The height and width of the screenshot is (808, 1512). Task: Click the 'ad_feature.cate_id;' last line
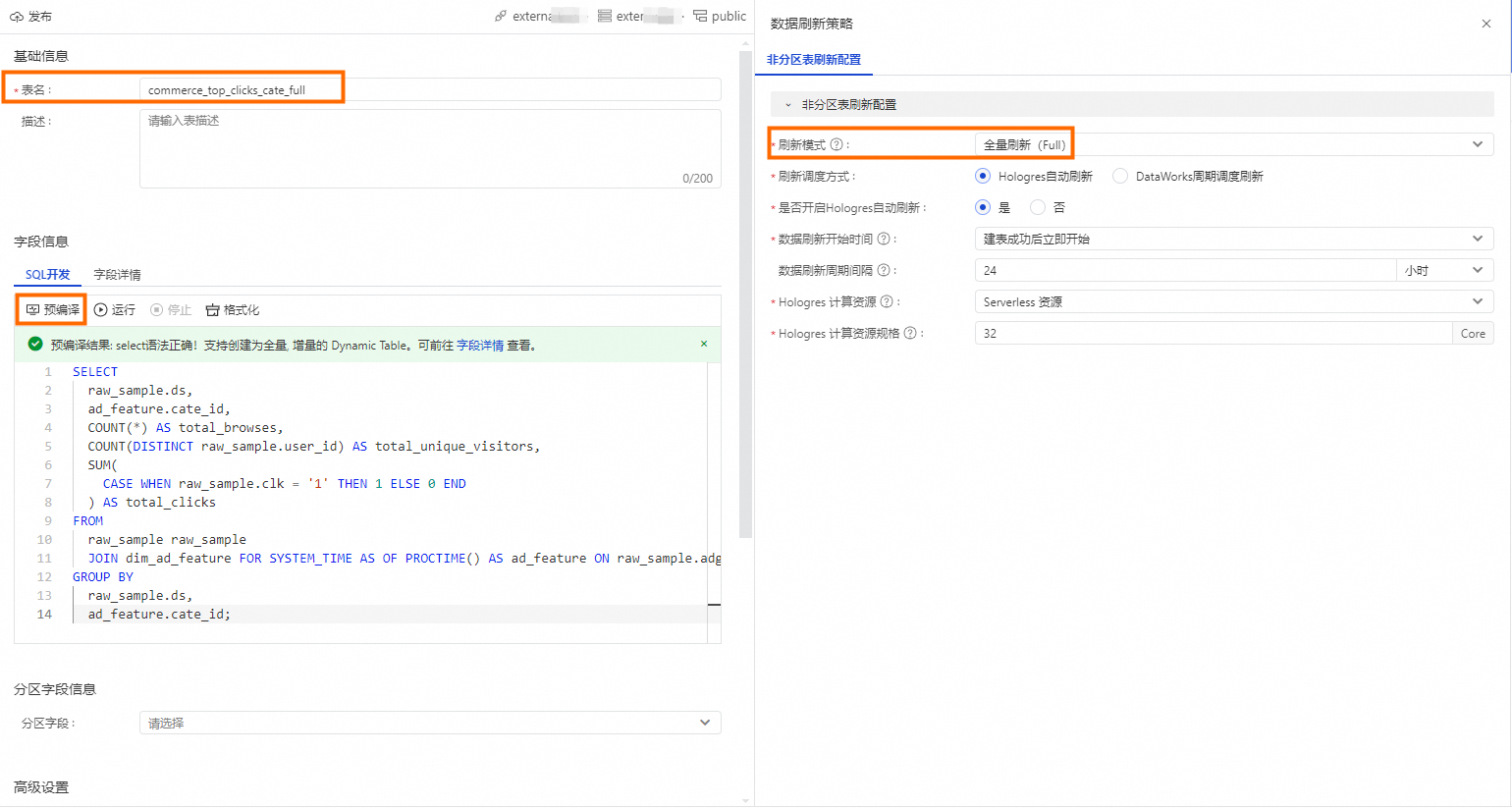[x=159, y=614]
